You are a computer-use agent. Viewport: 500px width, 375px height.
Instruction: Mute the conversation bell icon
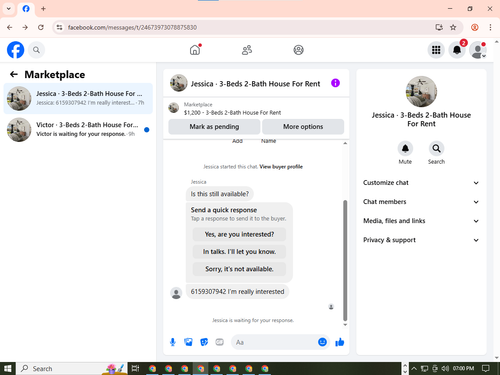(405, 148)
